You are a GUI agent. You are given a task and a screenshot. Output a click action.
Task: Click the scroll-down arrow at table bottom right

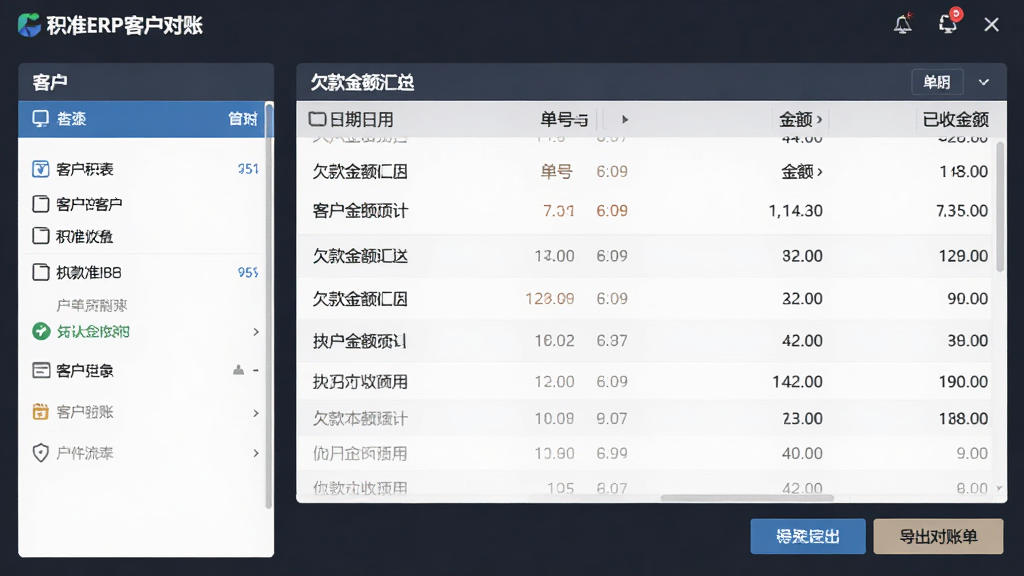999,488
